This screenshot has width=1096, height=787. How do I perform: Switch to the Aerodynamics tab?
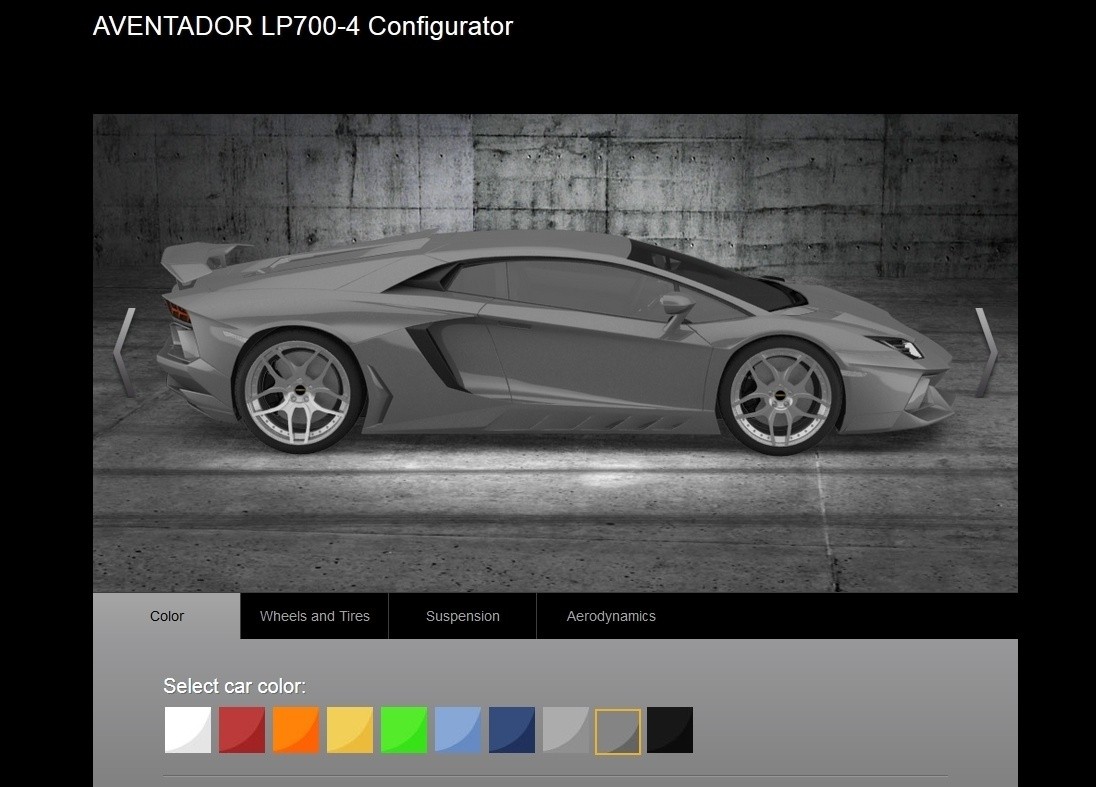click(x=611, y=616)
